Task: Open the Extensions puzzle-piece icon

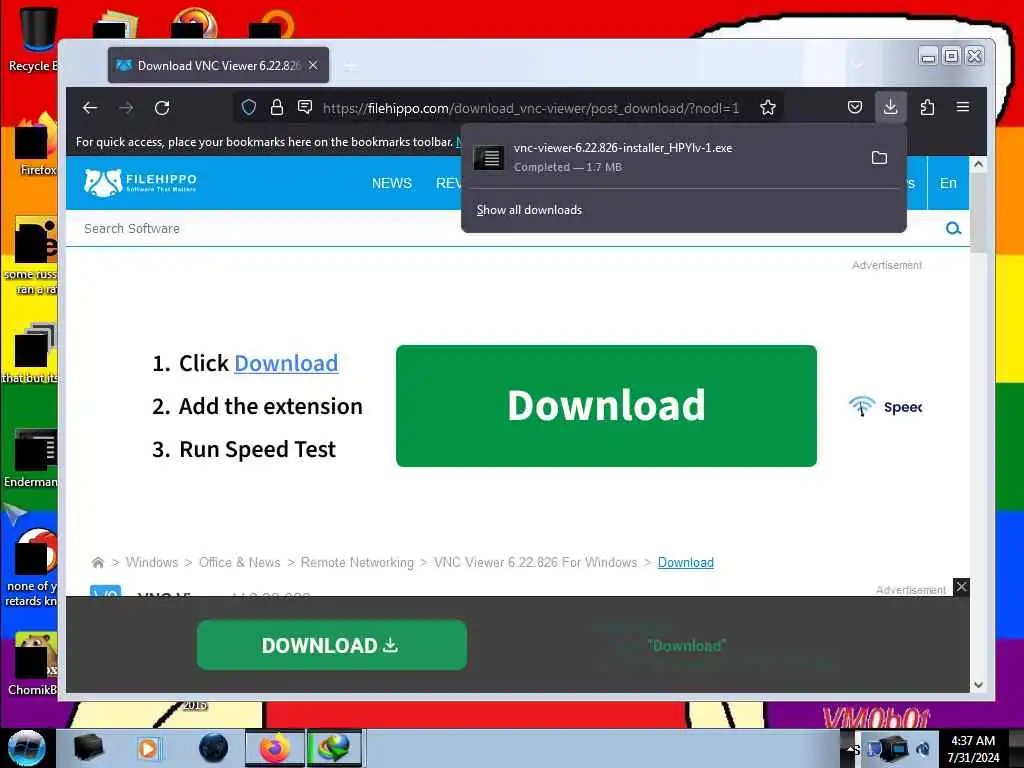Action: pyautogui.click(x=927, y=107)
